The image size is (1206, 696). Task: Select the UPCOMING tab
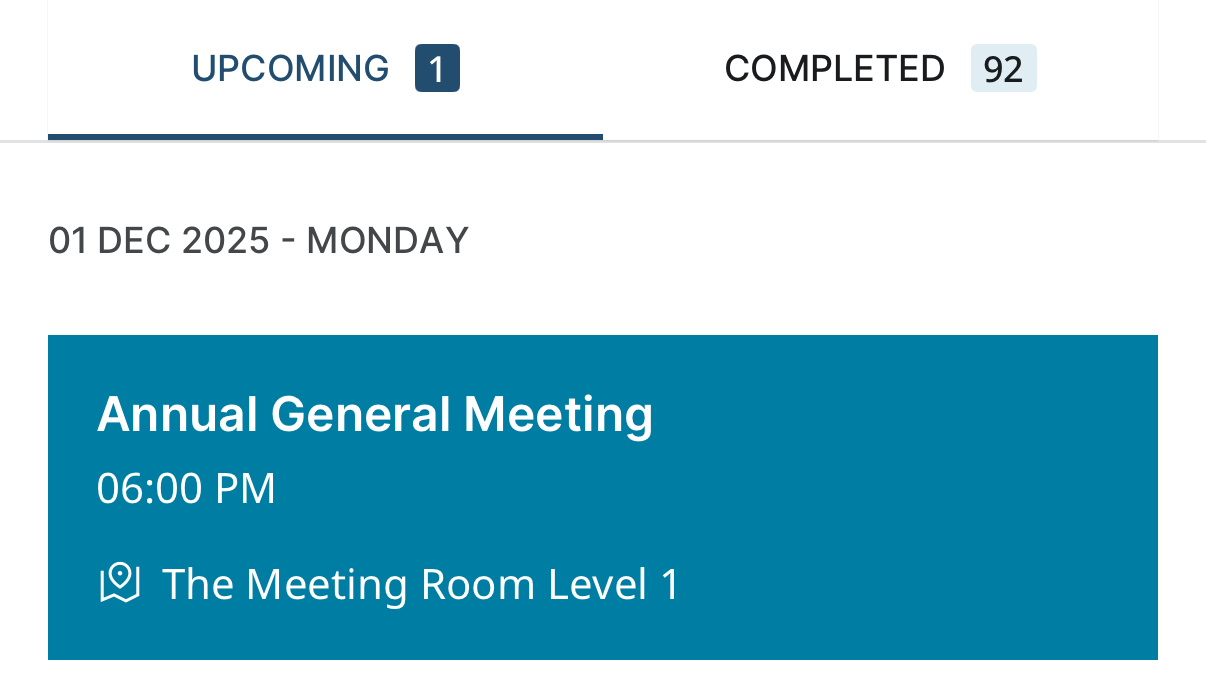pyautogui.click(x=325, y=69)
